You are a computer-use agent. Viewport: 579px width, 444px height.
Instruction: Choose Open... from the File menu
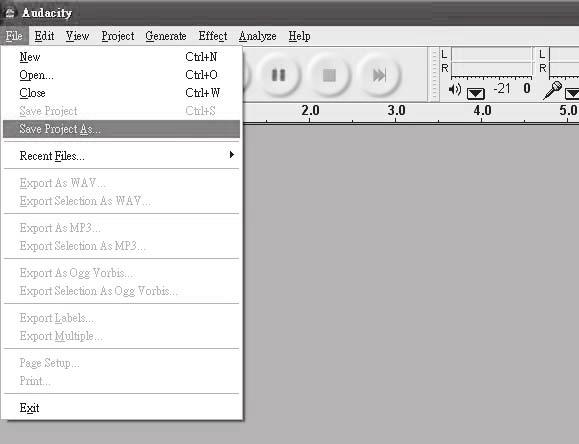pyautogui.click(x=121, y=75)
